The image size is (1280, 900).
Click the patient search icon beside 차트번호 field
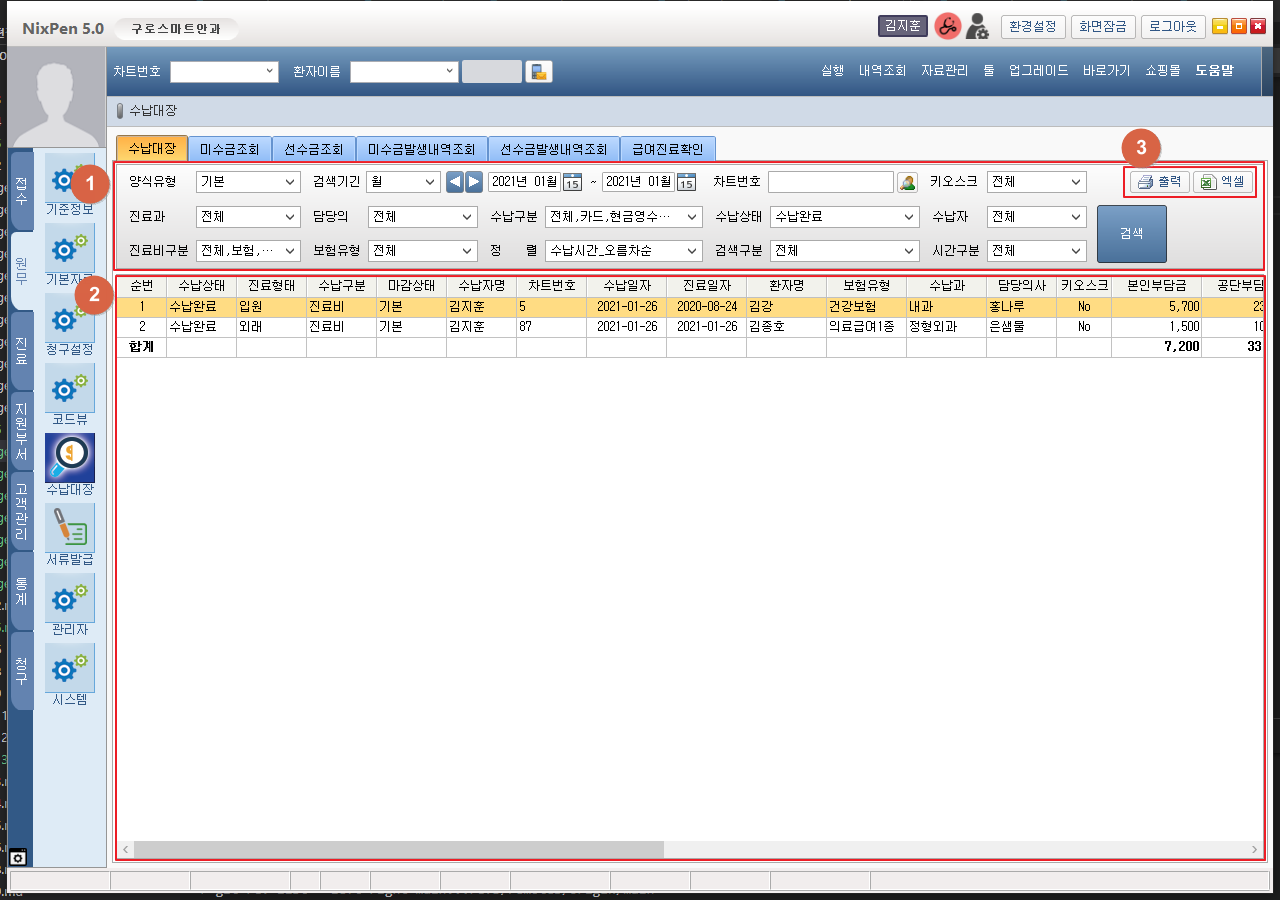907,182
